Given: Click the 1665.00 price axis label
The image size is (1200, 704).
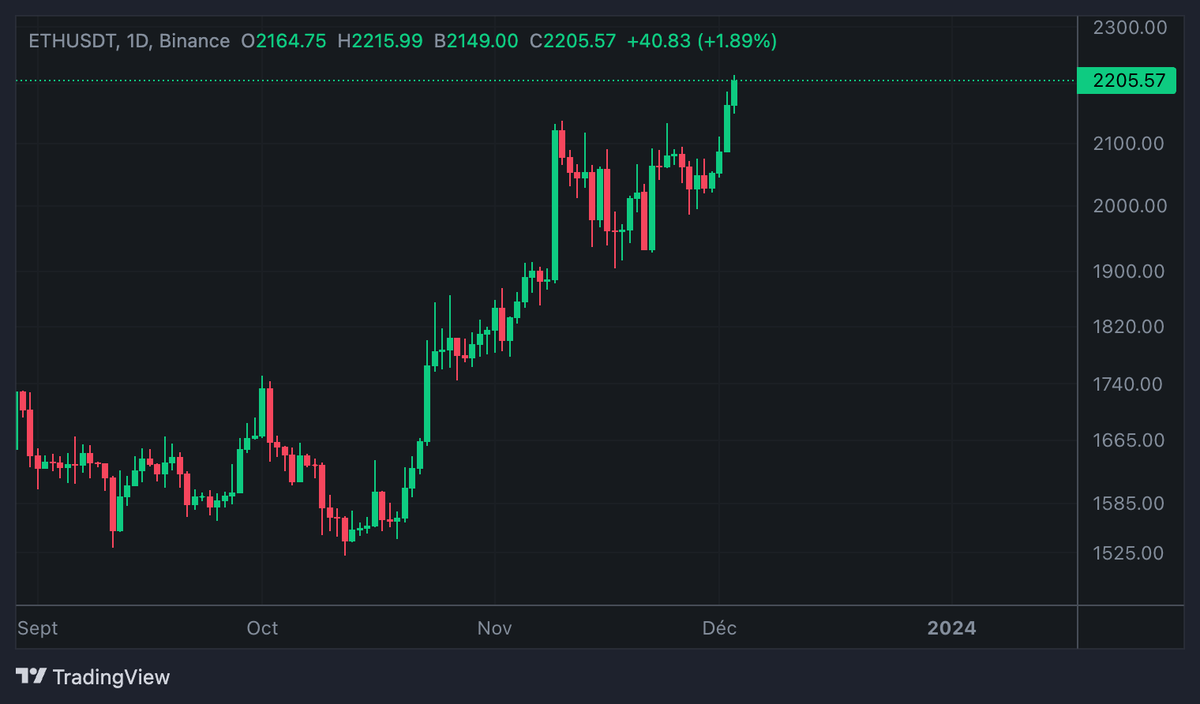Looking at the screenshot, I should click(x=1130, y=440).
